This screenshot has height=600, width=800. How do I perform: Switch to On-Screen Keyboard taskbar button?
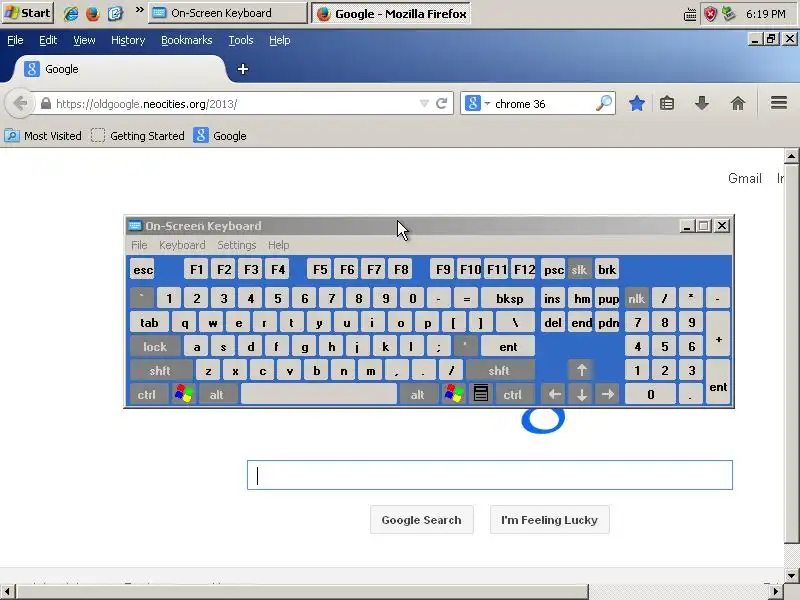click(228, 13)
